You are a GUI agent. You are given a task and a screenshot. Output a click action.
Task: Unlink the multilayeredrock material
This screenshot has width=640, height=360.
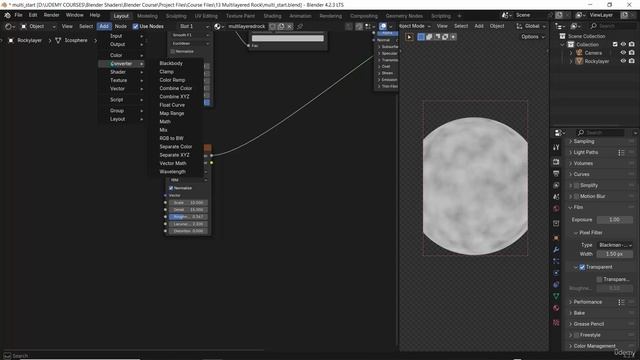(289, 26)
